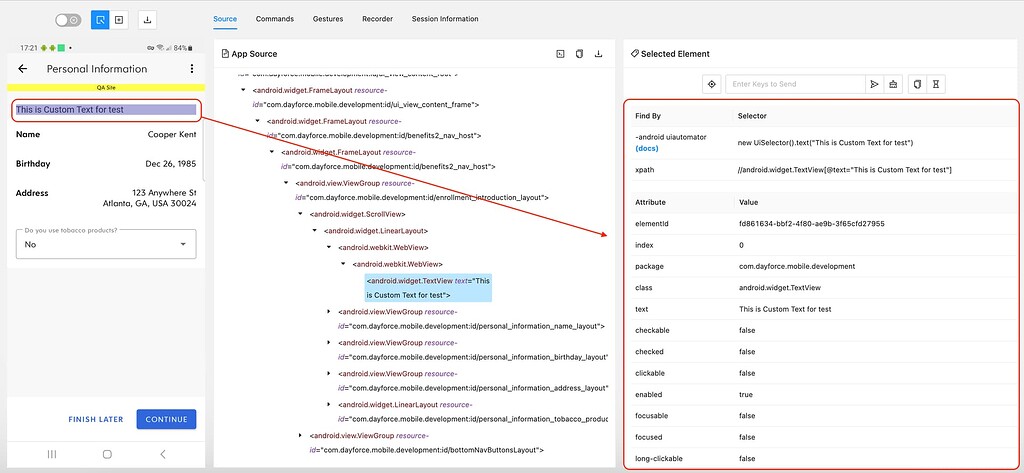Screen dimensions: 1024x473
Task: Copy the XML source to clipboard
Action: (x=579, y=54)
